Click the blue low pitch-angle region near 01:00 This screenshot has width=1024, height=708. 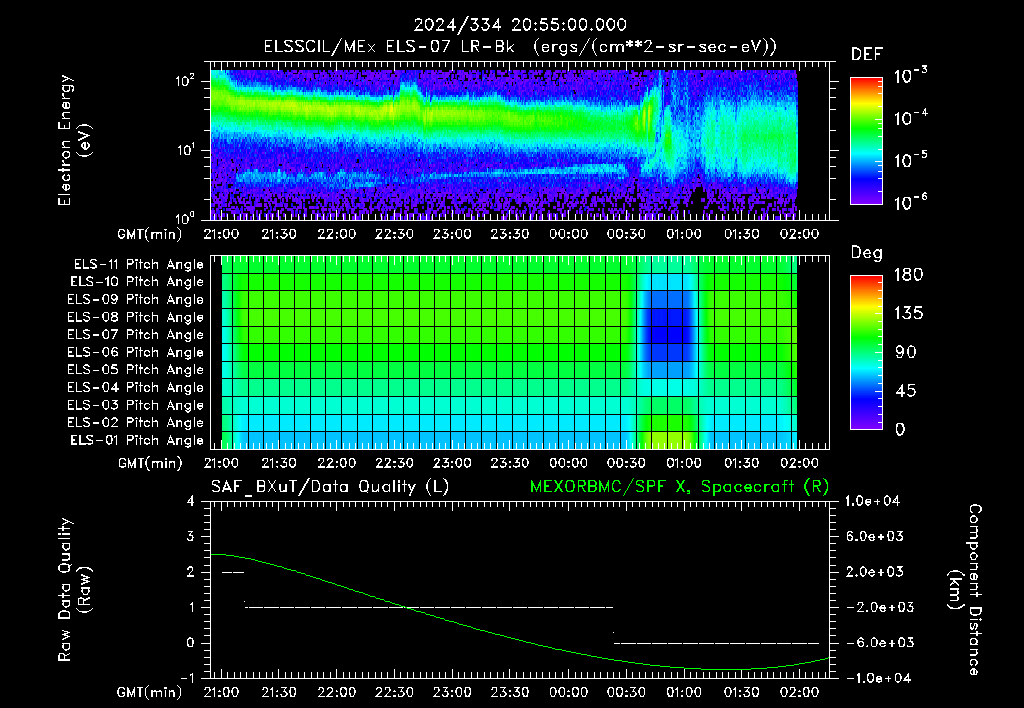coord(667,327)
